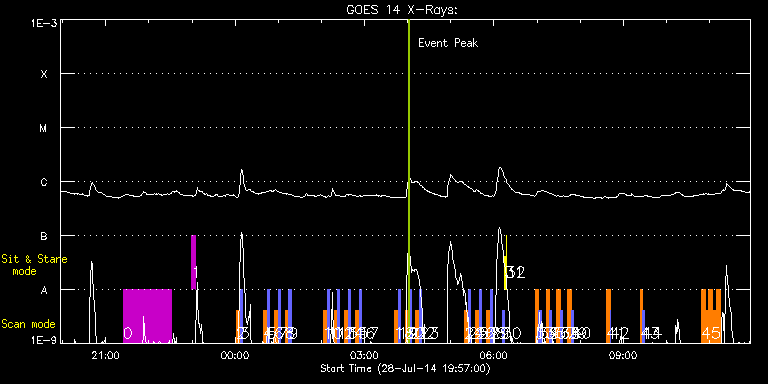Click the 'X' flare class axis label

point(44,74)
